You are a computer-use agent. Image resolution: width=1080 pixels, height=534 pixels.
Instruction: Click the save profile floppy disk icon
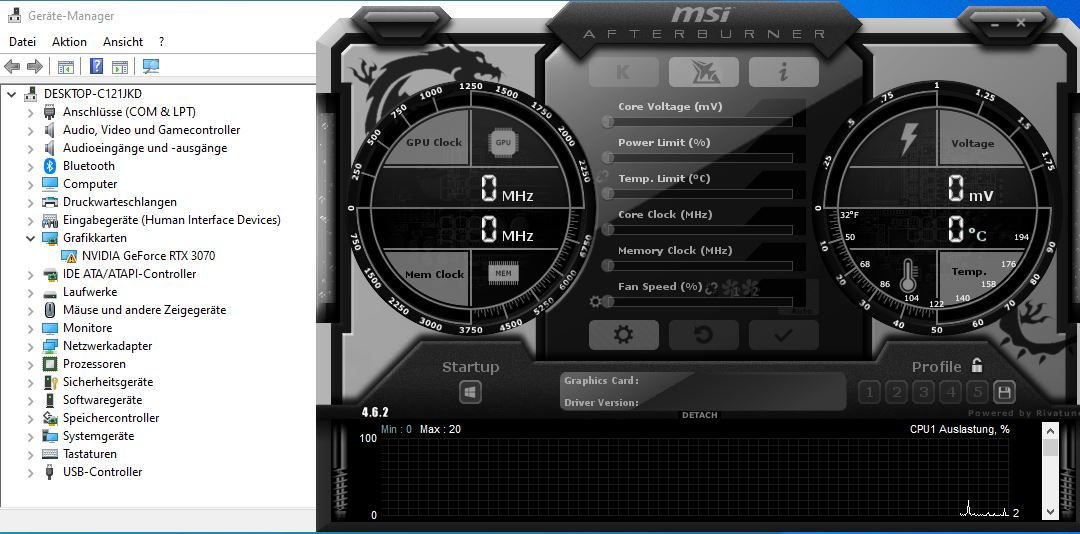click(x=1004, y=393)
